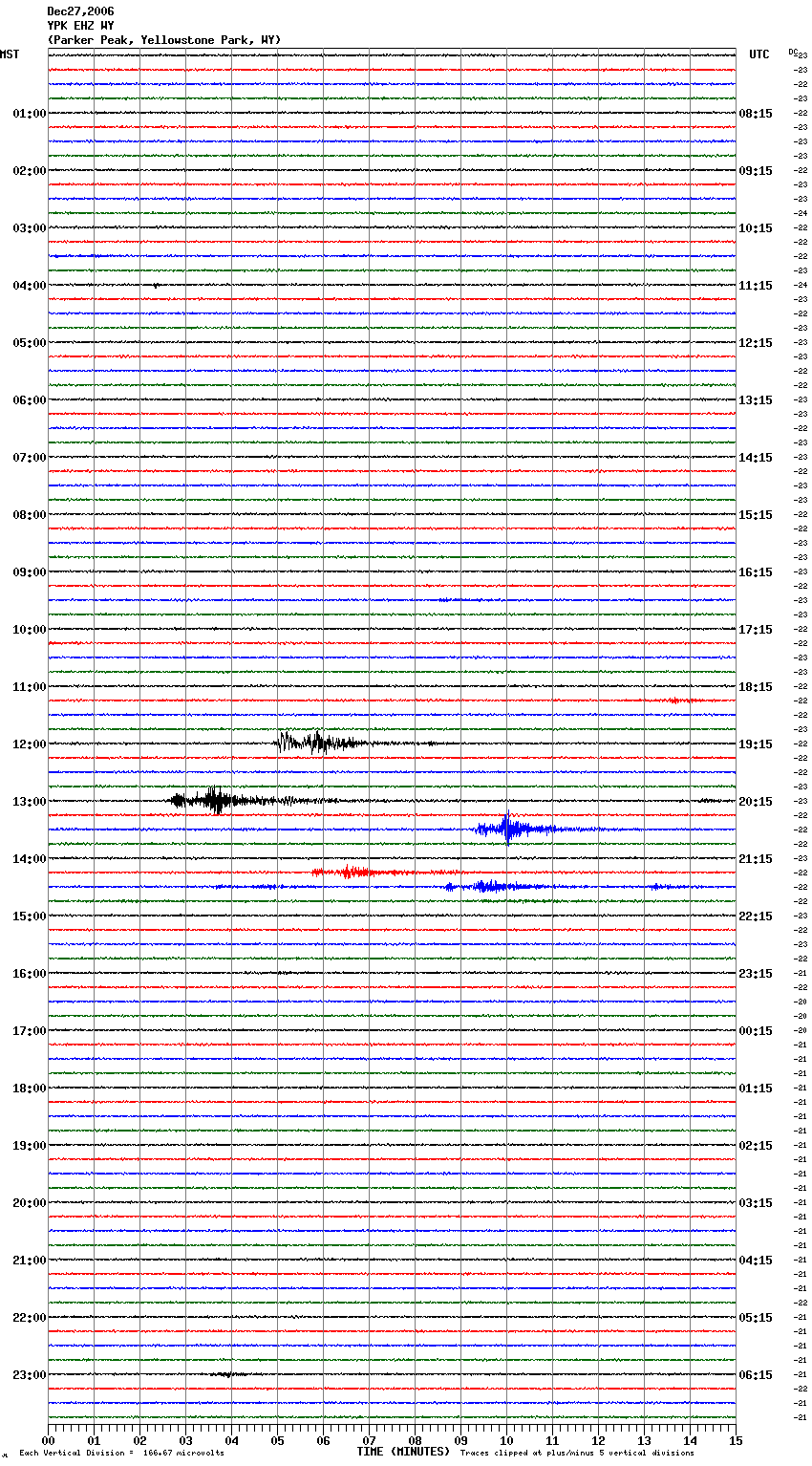The image size is (812, 1466).
Task: Click the bottom axis minute label '15'
Action: point(736,1440)
